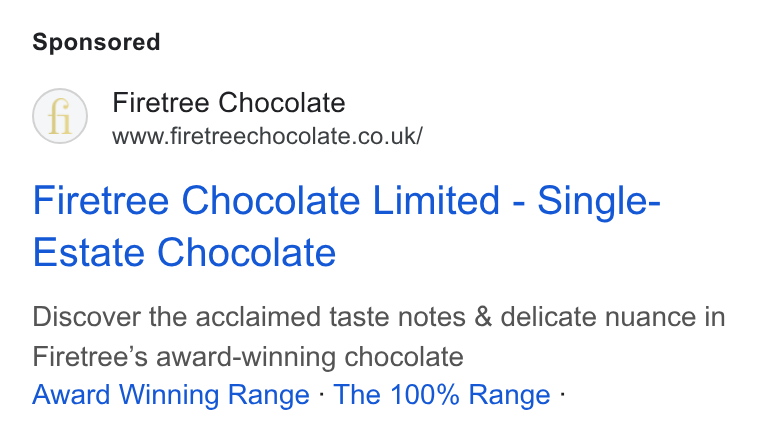
Task: Click the word 'Single-' in the headline
Action: 599,201
